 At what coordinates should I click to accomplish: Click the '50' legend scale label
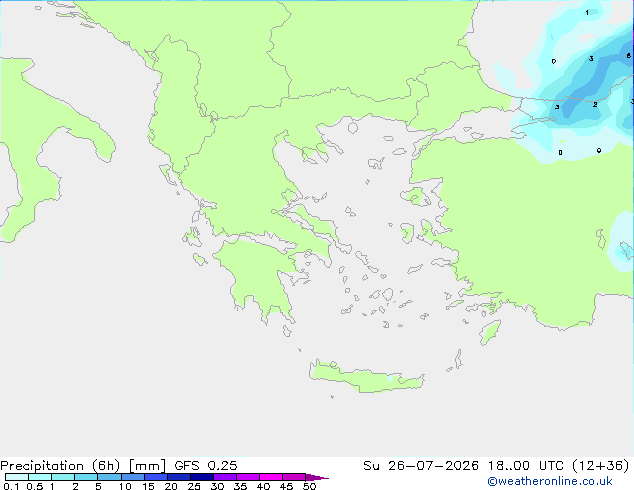(309, 486)
